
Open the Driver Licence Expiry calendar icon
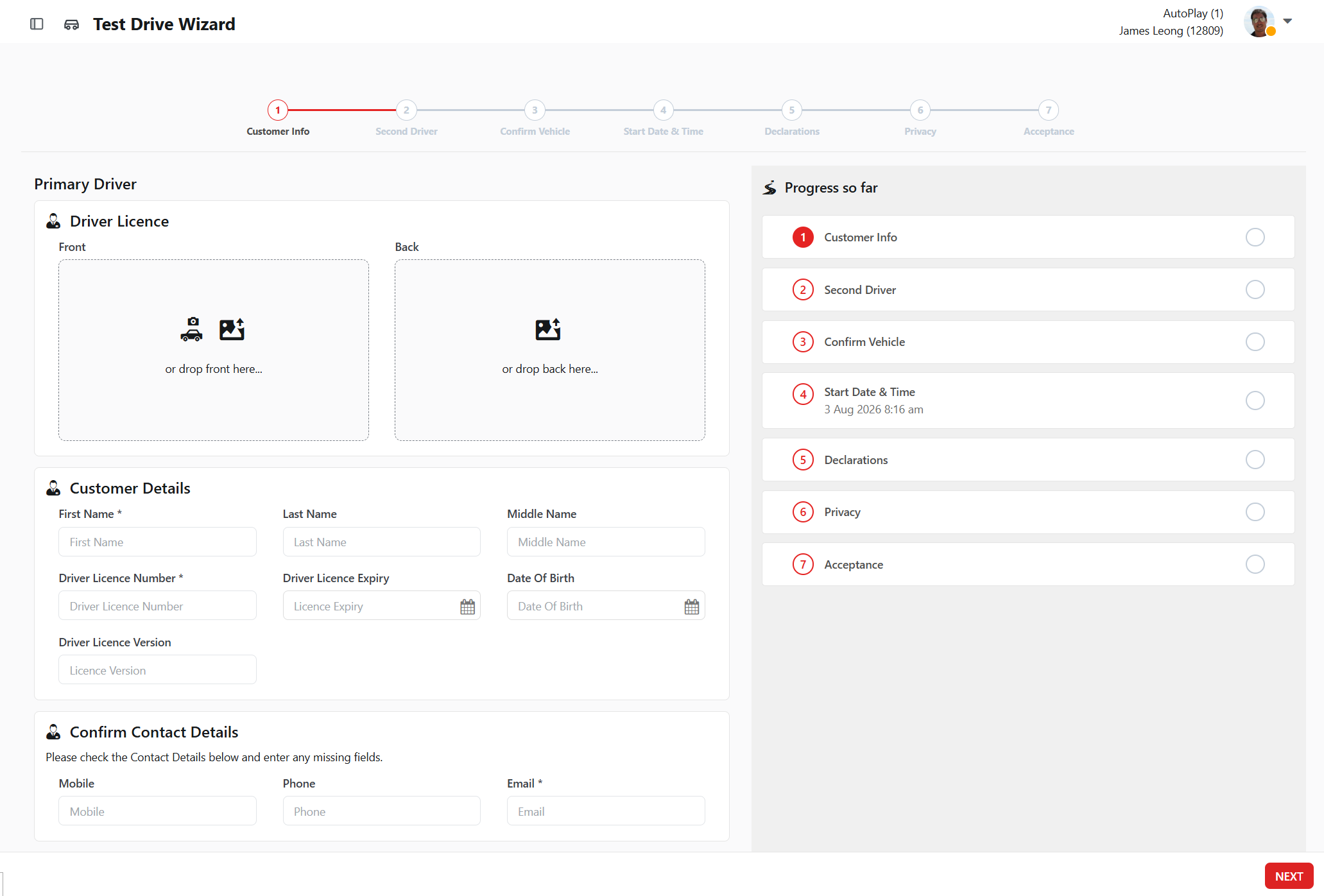(x=467, y=607)
